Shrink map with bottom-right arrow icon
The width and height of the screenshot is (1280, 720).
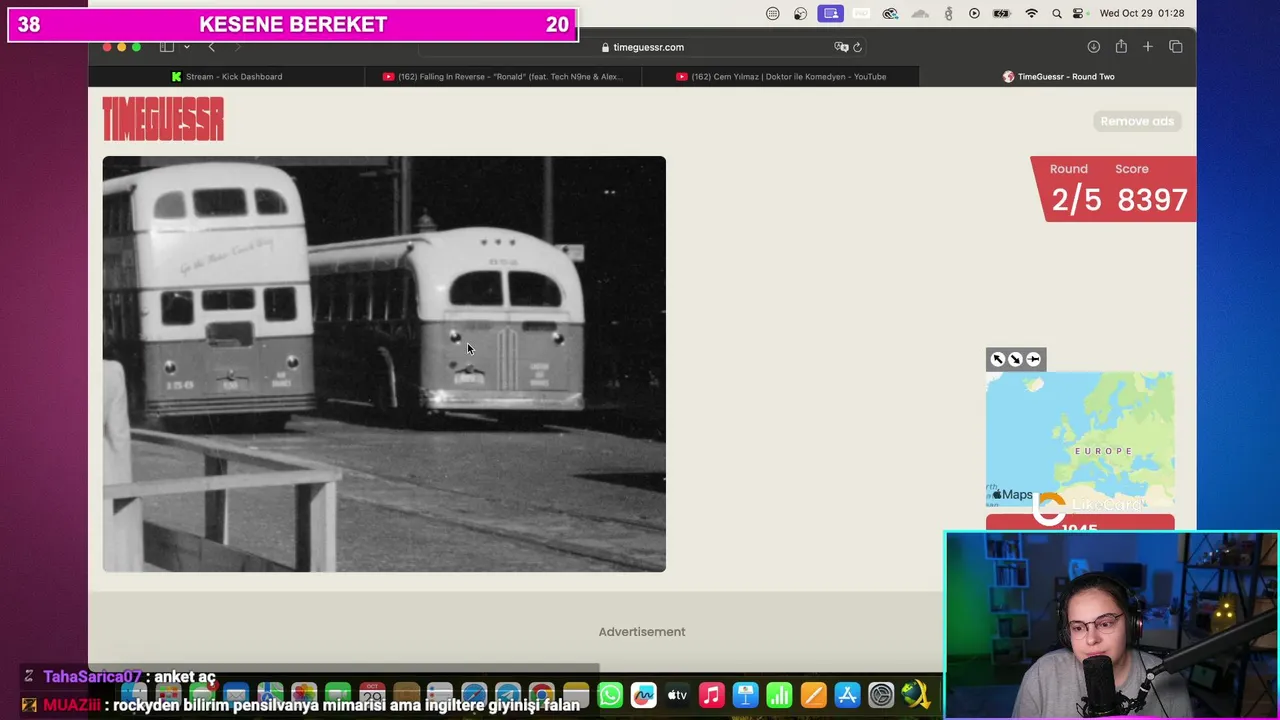tap(1015, 359)
